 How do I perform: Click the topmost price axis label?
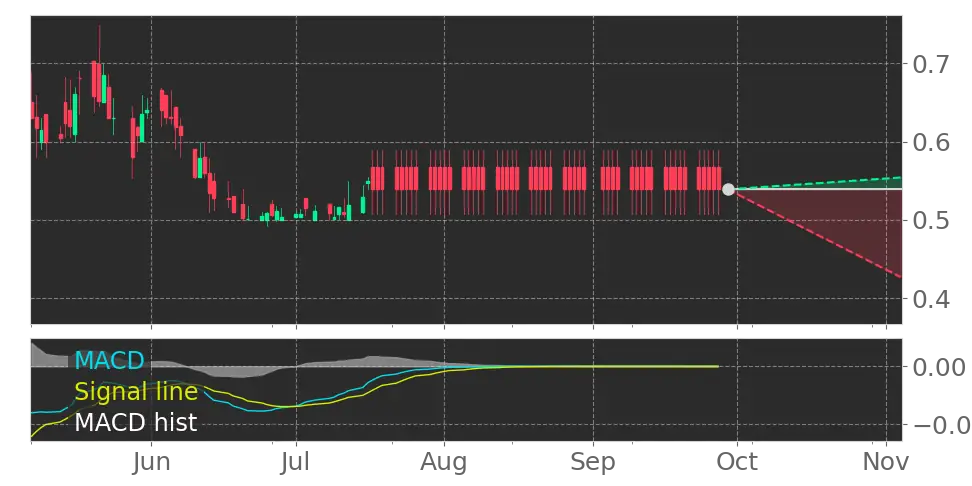[928, 64]
